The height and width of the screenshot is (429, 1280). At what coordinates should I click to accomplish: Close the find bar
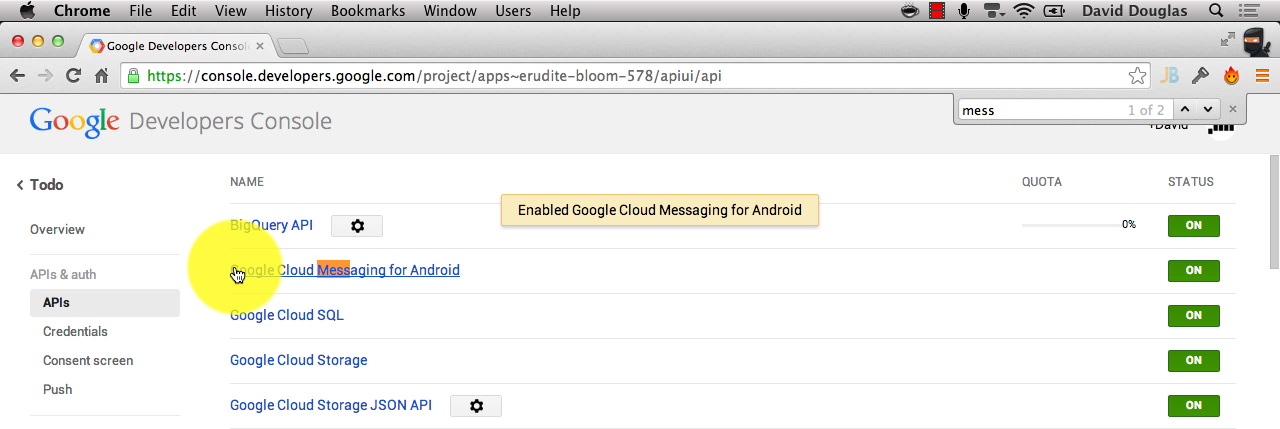1233,109
